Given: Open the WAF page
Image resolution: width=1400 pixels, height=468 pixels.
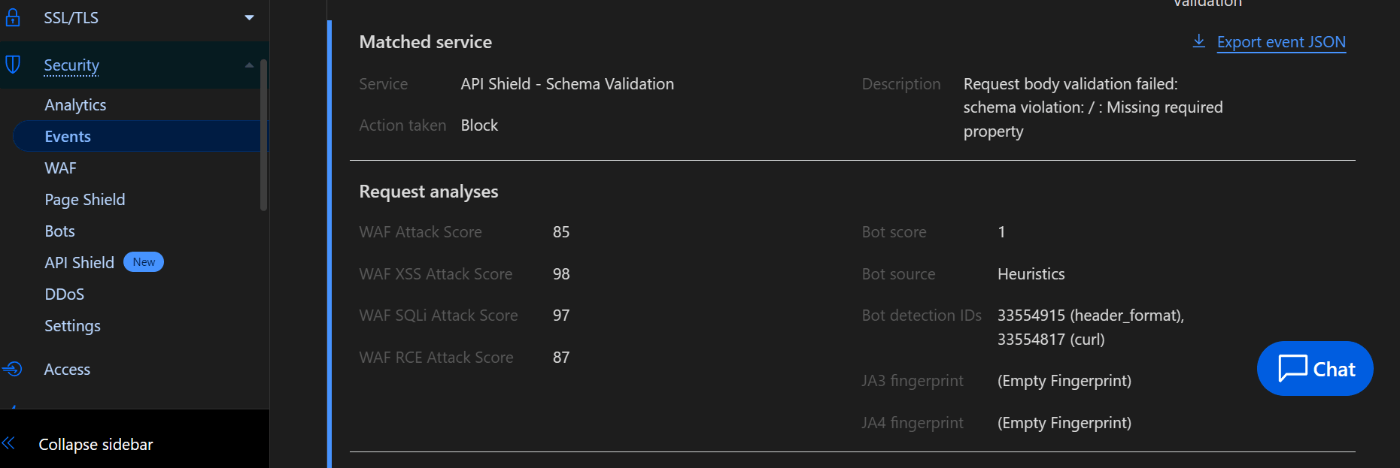Looking at the screenshot, I should [x=60, y=168].
